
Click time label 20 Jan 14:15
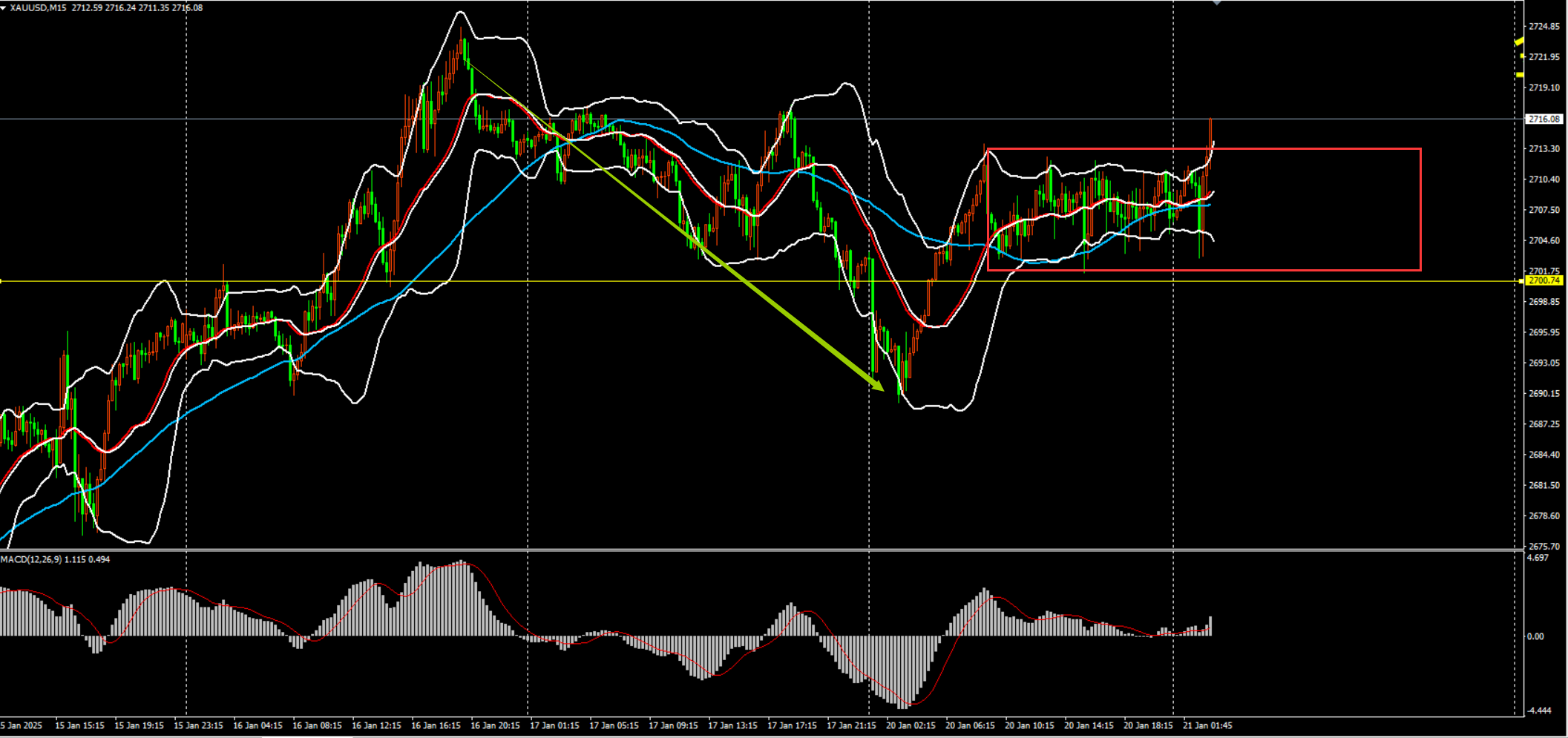tap(1089, 725)
